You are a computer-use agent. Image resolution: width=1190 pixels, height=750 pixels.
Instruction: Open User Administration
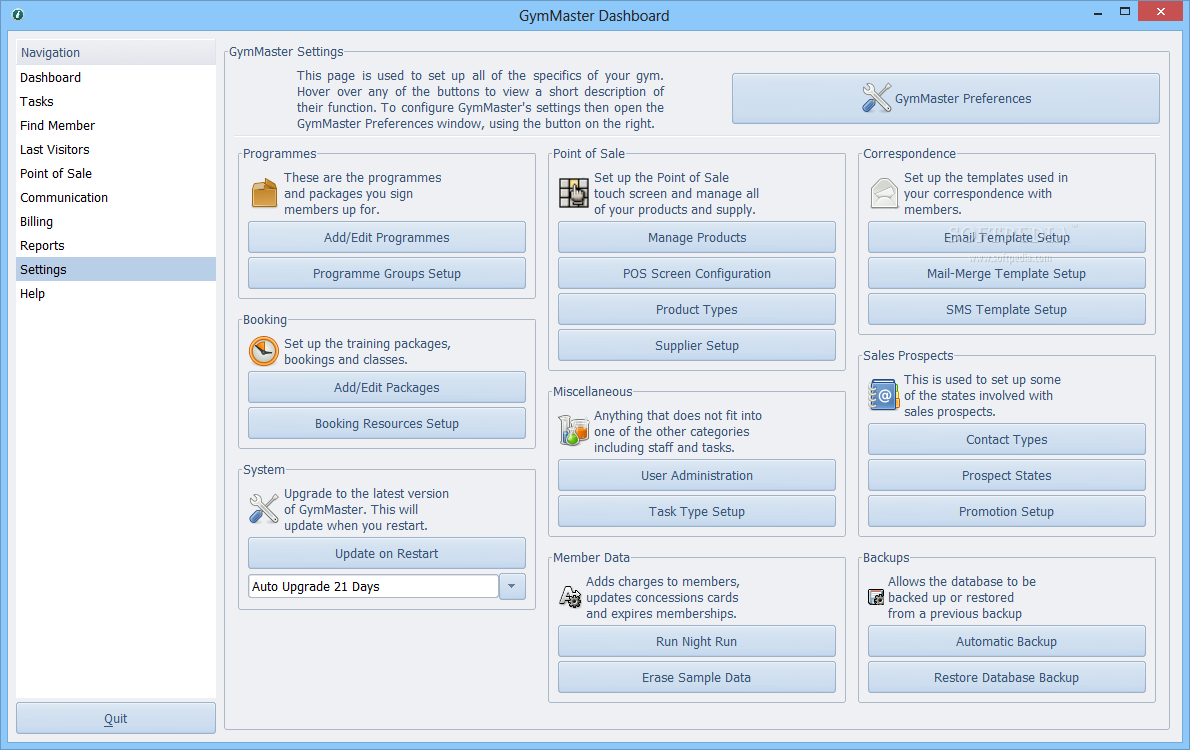[x=697, y=475]
